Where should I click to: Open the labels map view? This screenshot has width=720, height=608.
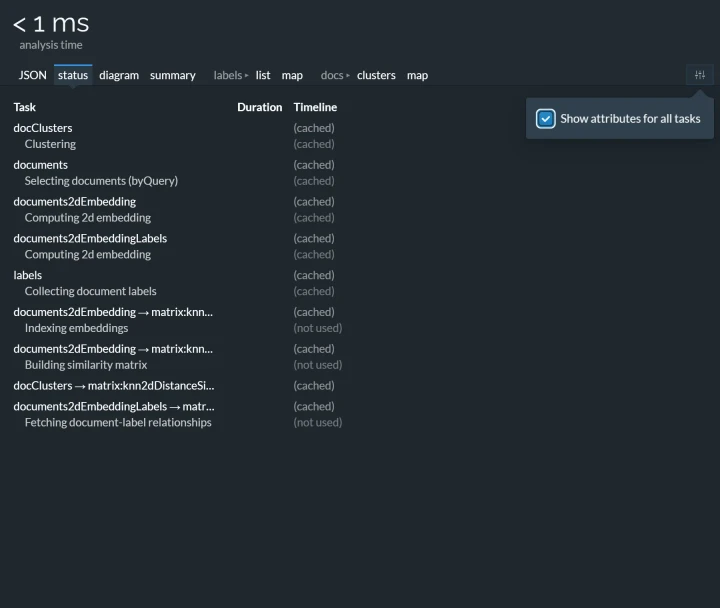pyautogui.click(x=292, y=75)
